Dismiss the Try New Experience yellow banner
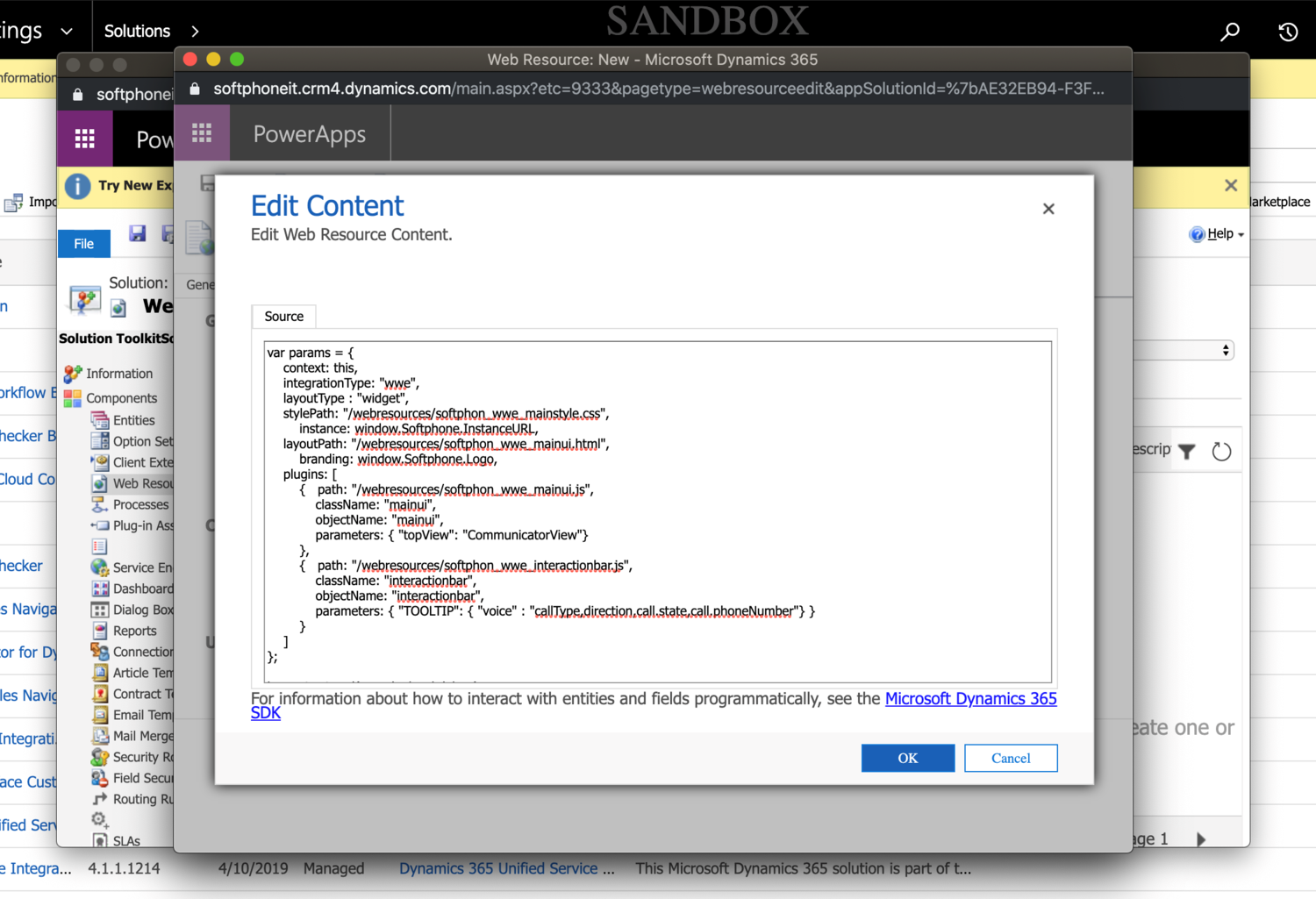The height and width of the screenshot is (899, 1316). 1231,185
